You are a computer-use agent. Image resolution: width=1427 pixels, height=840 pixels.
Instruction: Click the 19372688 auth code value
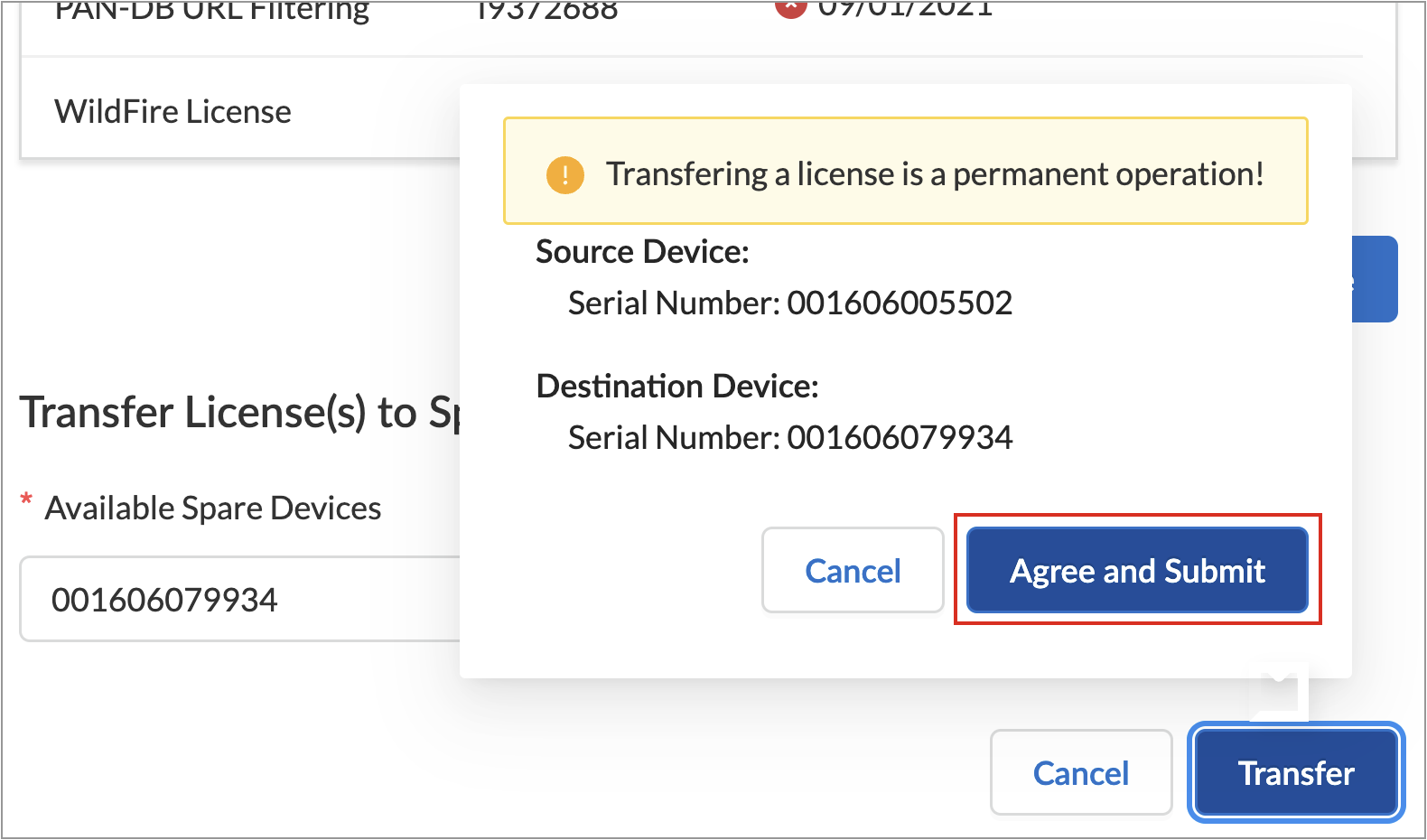(x=546, y=11)
